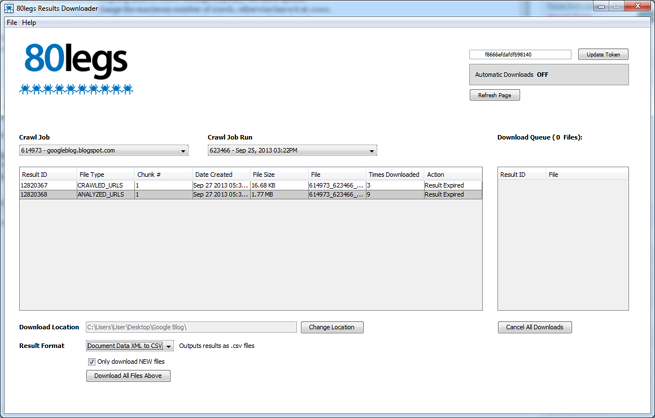Image resolution: width=655 pixels, height=418 pixels.
Task: Open the Crawl Job Run dropdown
Action: click(x=292, y=150)
